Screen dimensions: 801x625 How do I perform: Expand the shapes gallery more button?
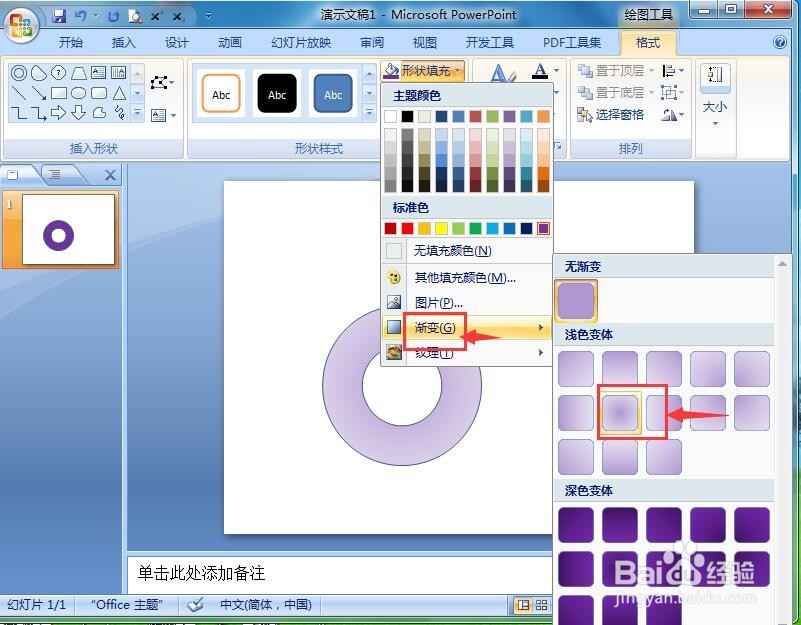137,112
